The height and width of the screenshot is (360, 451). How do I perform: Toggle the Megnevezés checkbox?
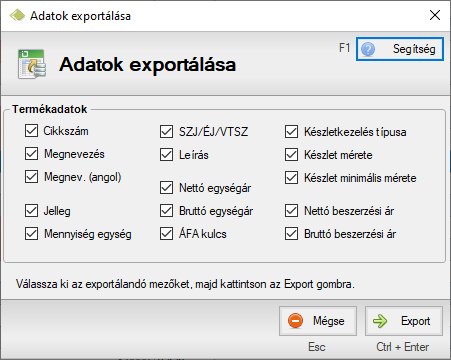coord(31,154)
